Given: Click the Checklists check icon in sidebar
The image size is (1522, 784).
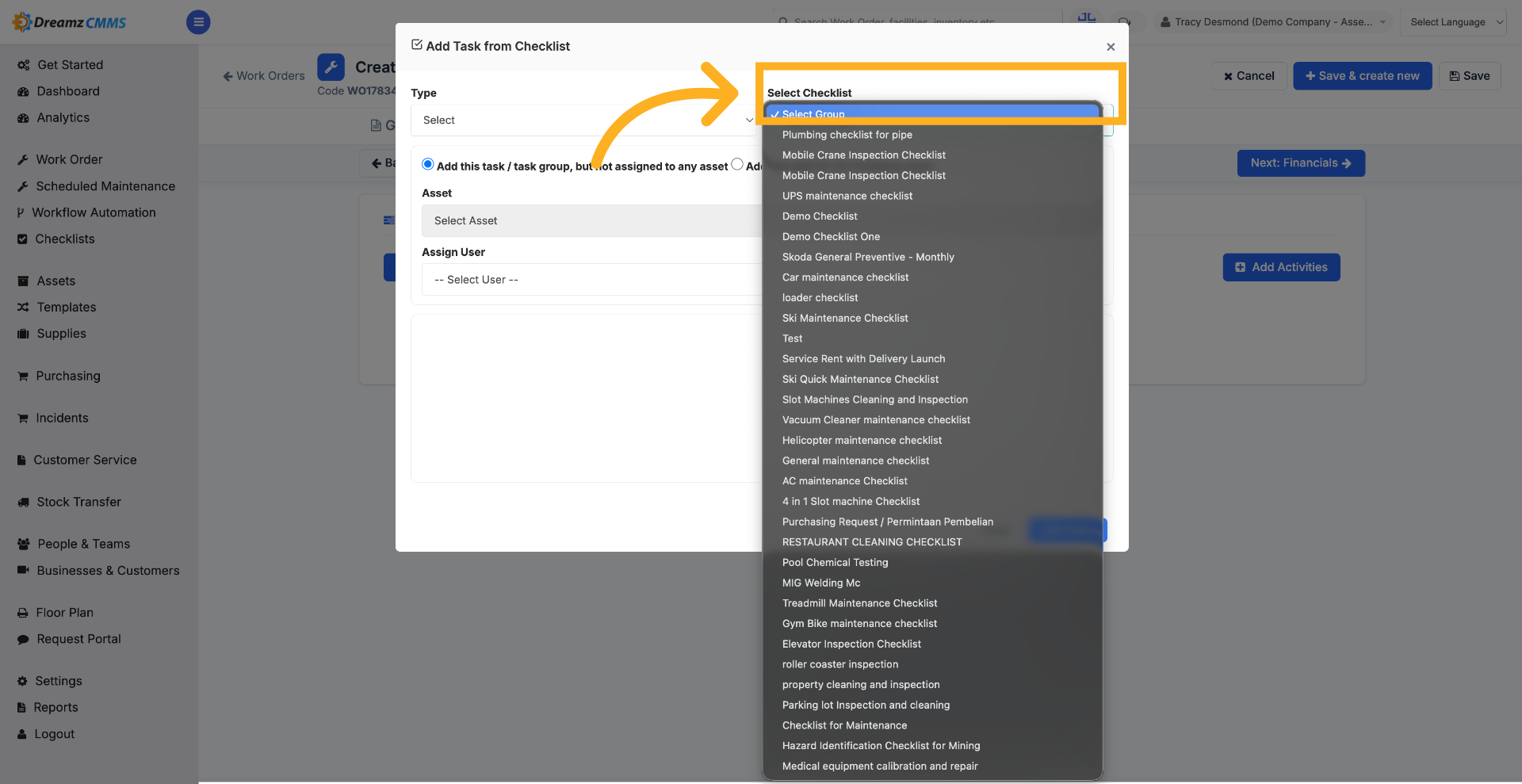Looking at the screenshot, I should (22, 239).
